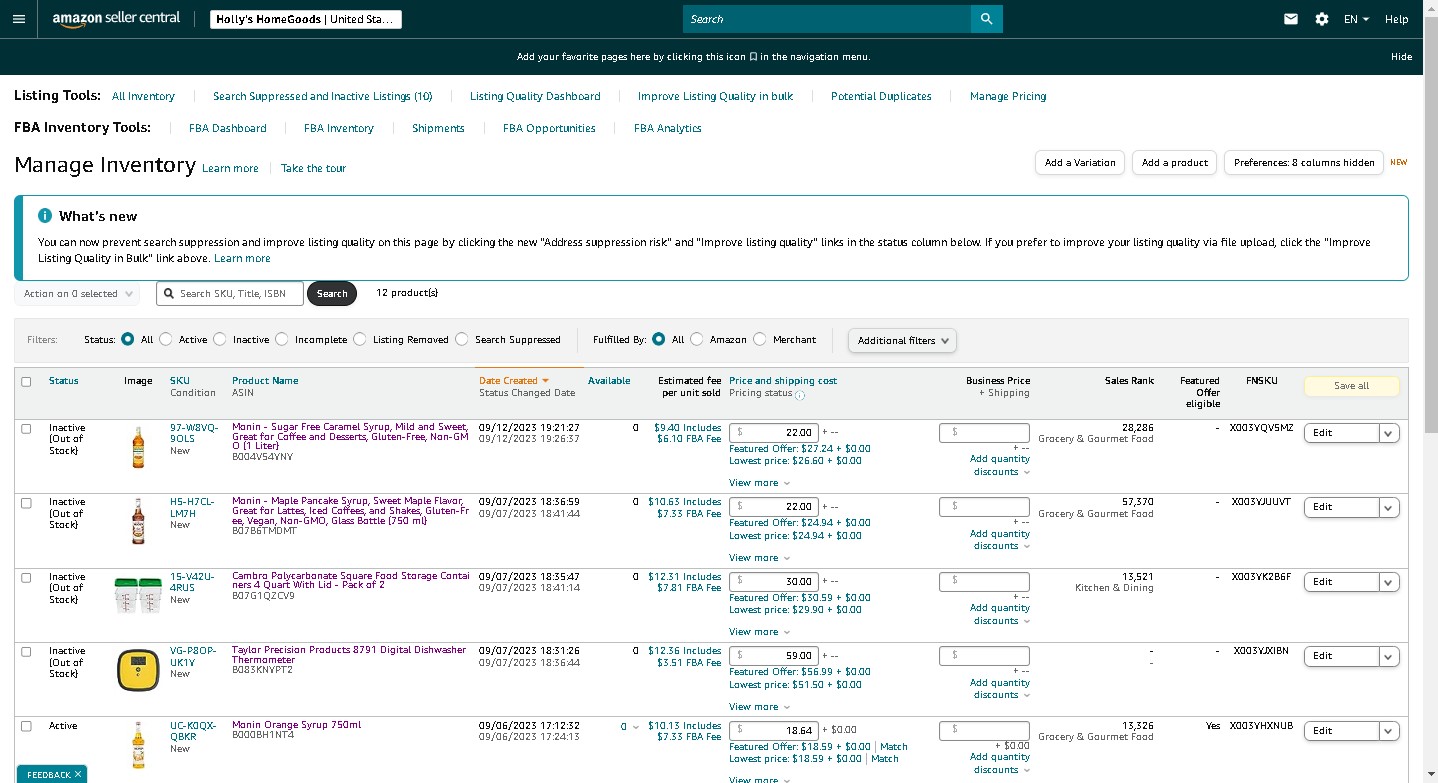
Task: Open Search Suppressed and Inactive Listings
Action: 323,97
